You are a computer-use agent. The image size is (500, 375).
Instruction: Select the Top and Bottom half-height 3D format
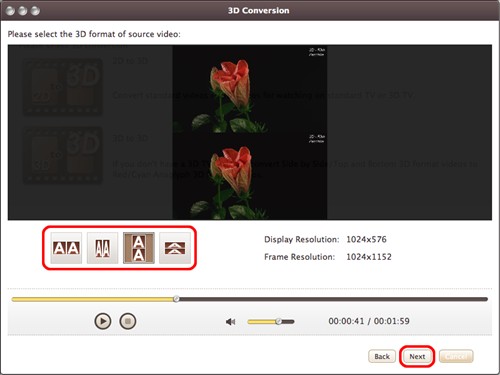coord(175,248)
